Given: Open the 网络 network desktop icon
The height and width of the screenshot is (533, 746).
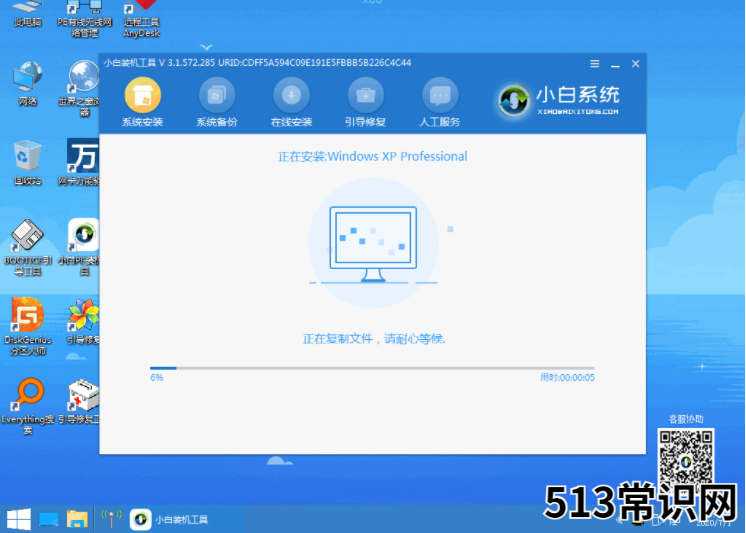Looking at the screenshot, I should click(28, 83).
